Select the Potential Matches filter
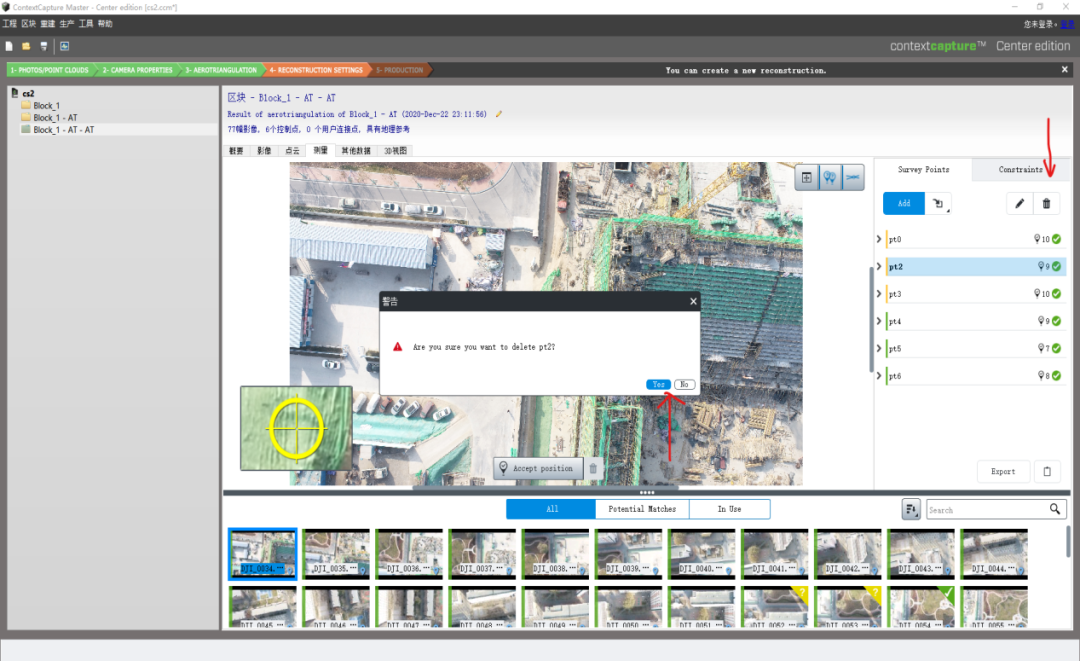 tap(642, 509)
